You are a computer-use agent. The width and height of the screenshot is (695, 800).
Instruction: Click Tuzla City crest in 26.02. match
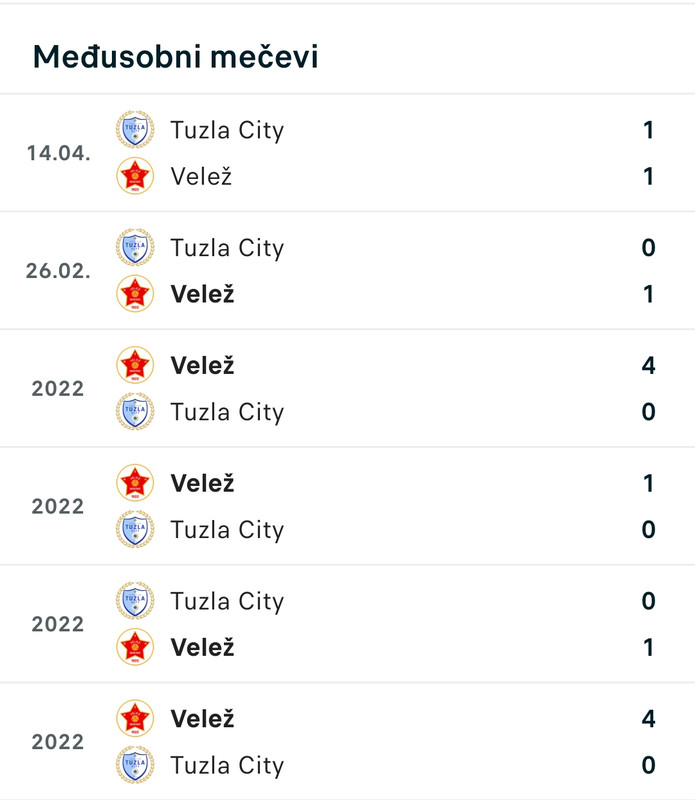(135, 247)
